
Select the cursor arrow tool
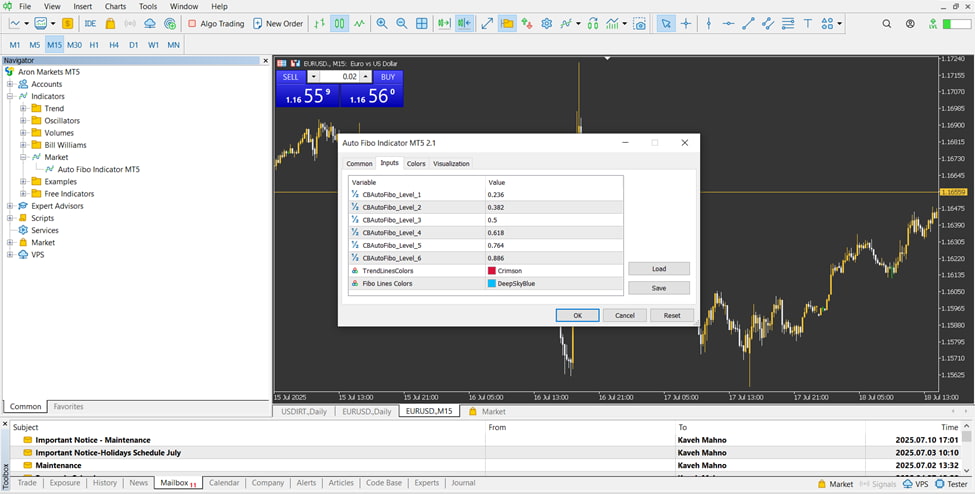tap(666, 24)
